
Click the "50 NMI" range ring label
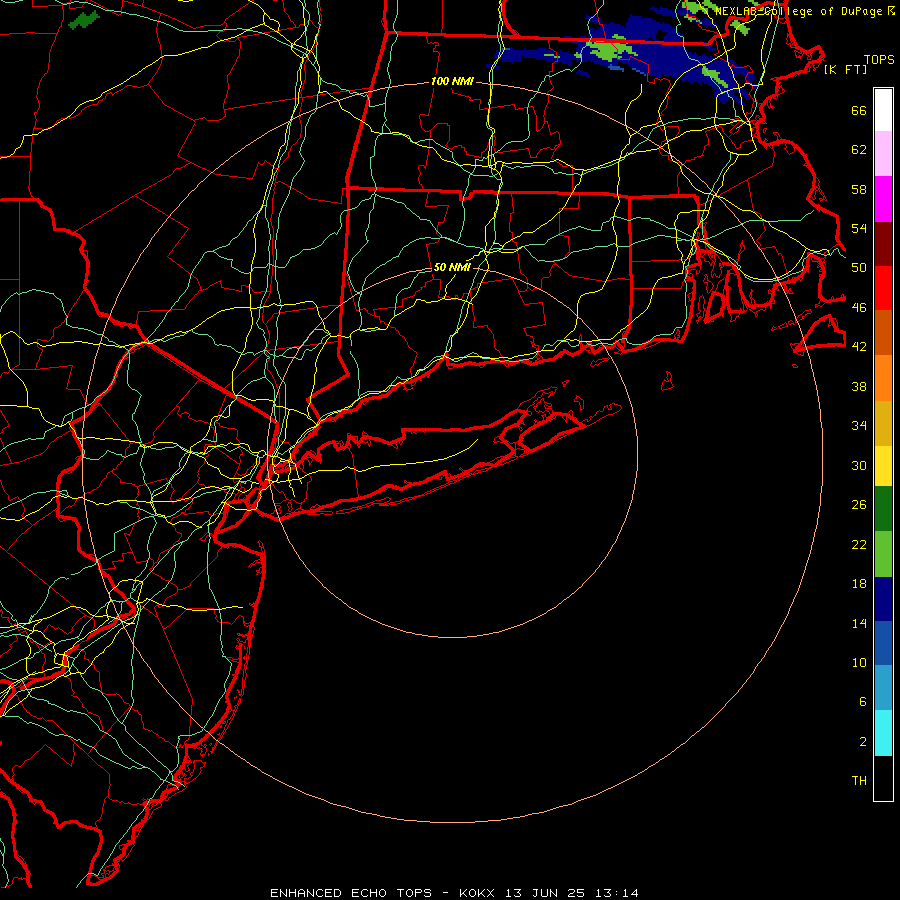pos(452,267)
